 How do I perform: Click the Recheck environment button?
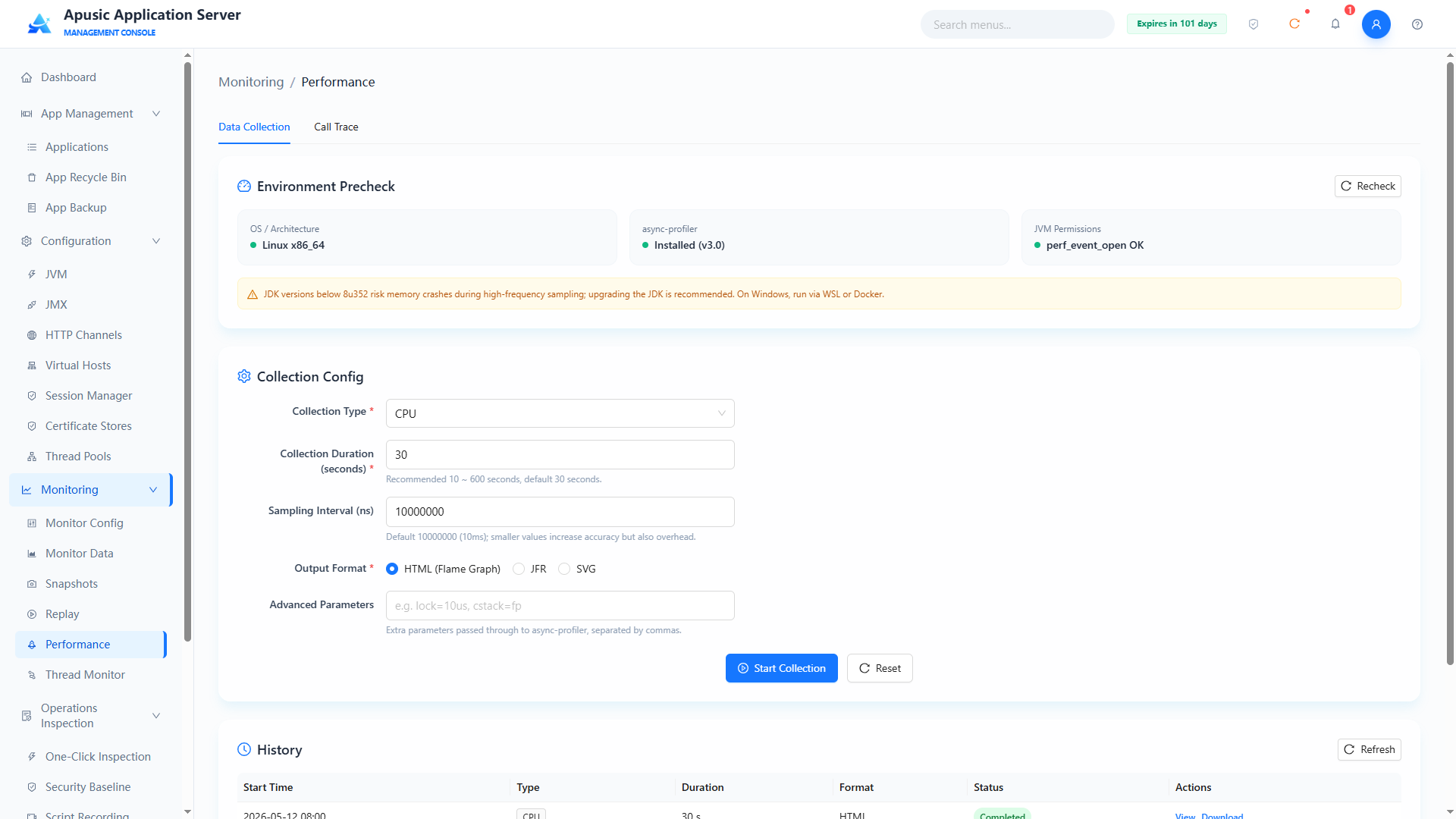(x=1367, y=186)
